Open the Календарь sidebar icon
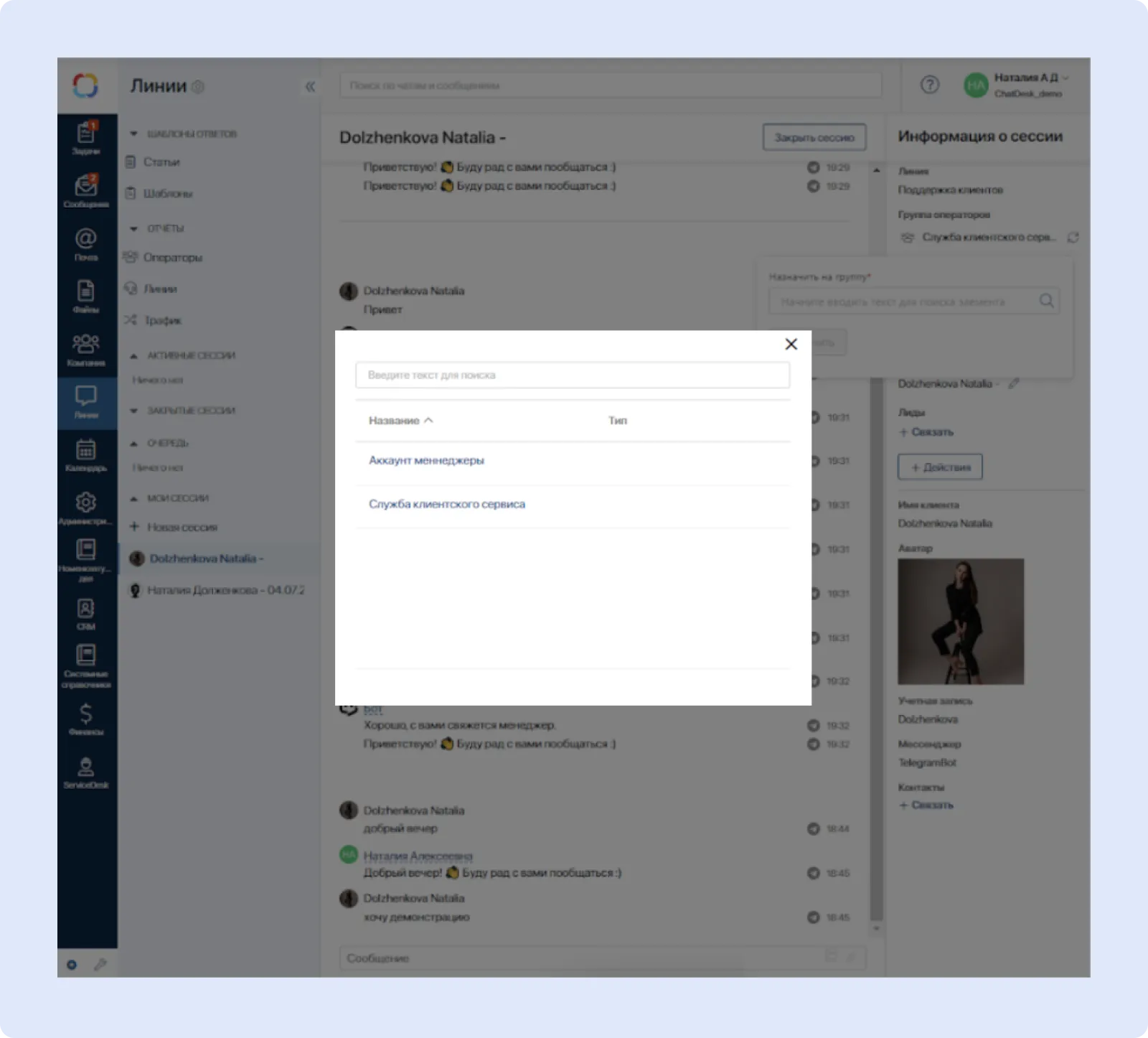The height and width of the screenshot is (1038, 1148). [85, 455]
